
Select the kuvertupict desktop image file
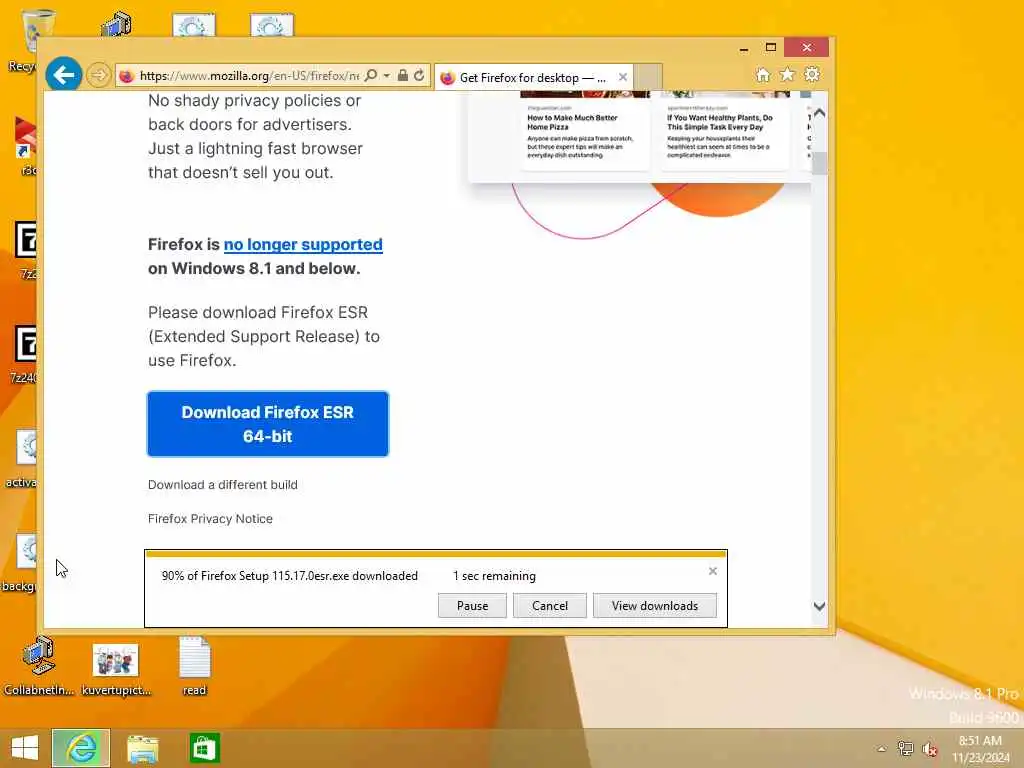pos(116,669)
